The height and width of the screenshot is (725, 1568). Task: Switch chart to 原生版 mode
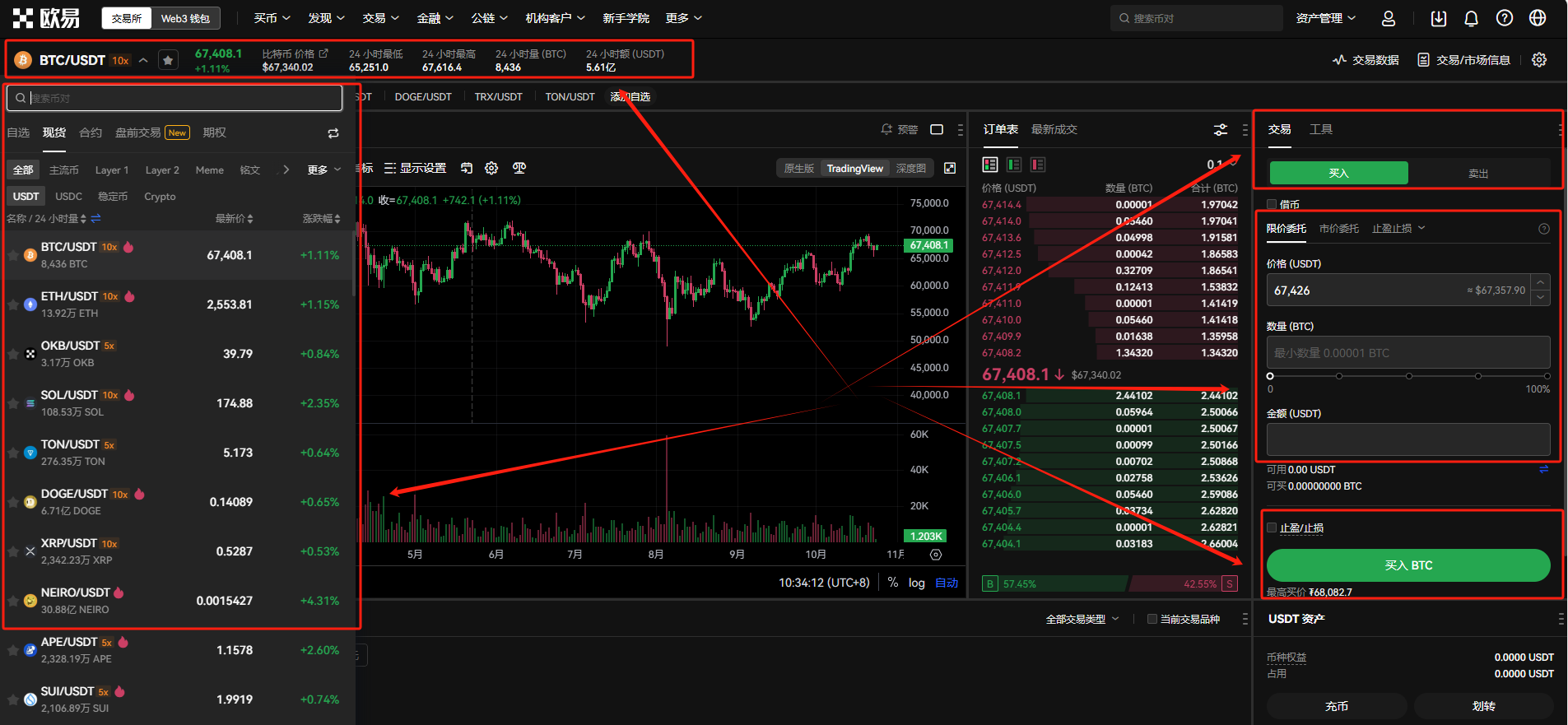798,168
